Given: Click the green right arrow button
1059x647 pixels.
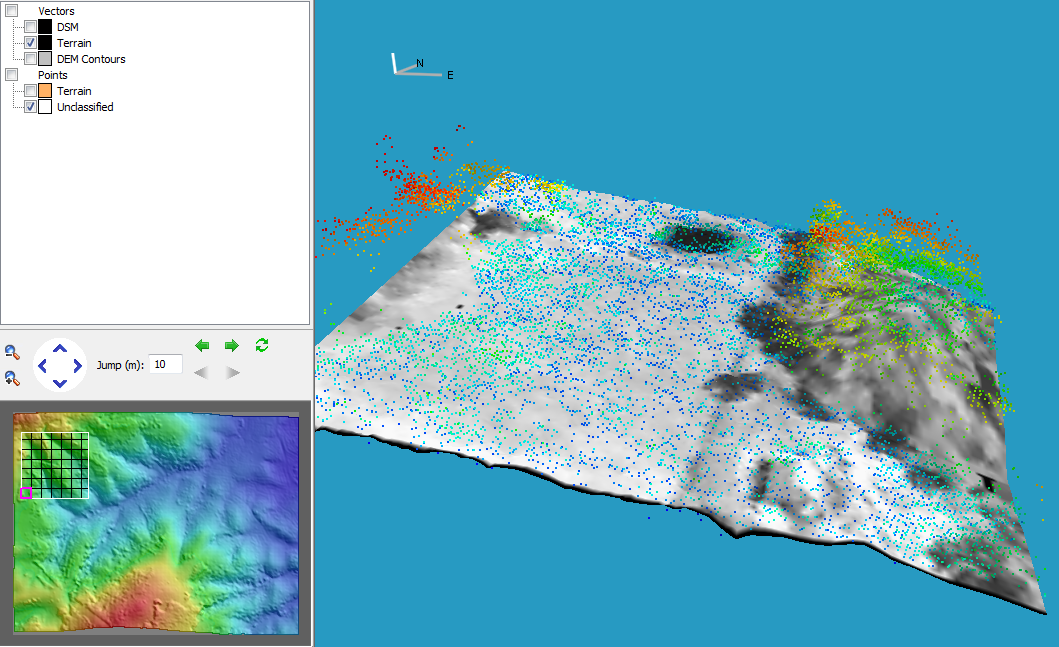Looking at the screenshot, I should tap(232, 345).
